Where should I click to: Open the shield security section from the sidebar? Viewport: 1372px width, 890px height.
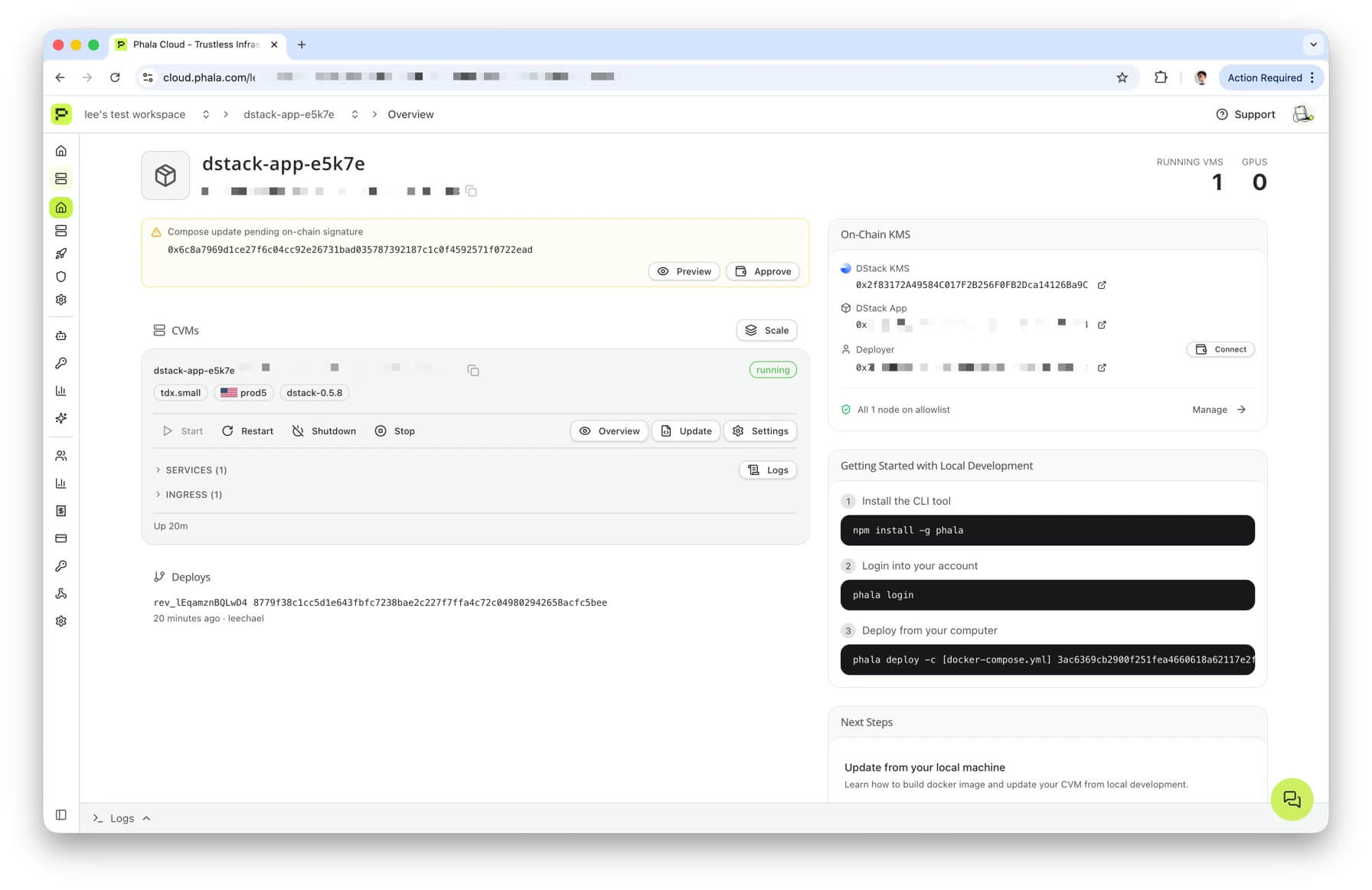pyautogui.click(x=61, y=276)
